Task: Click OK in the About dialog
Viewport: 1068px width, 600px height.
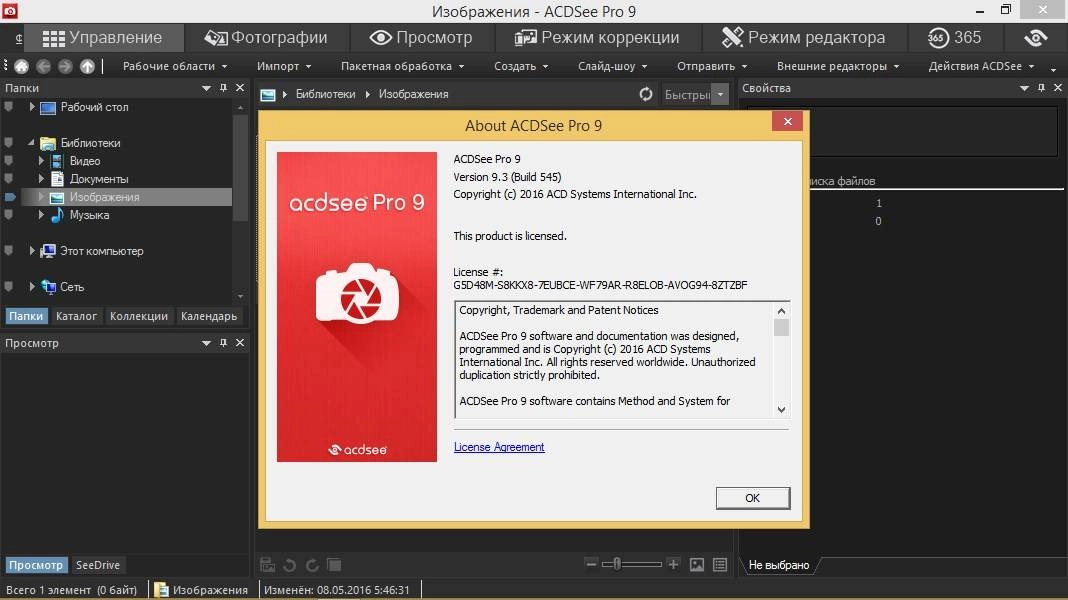Action: pos(753,498)
